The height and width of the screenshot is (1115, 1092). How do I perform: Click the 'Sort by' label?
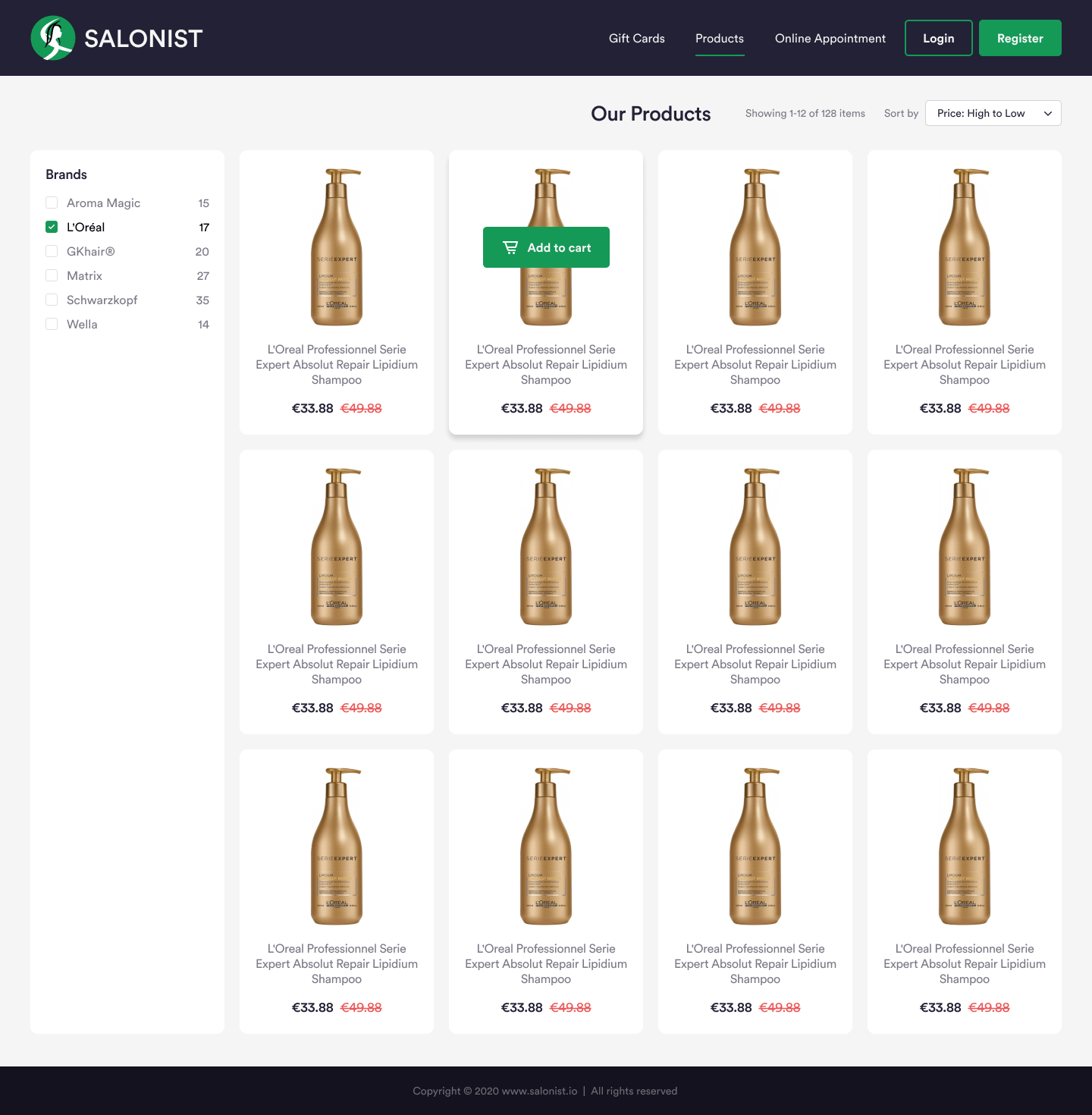point(901,113)
